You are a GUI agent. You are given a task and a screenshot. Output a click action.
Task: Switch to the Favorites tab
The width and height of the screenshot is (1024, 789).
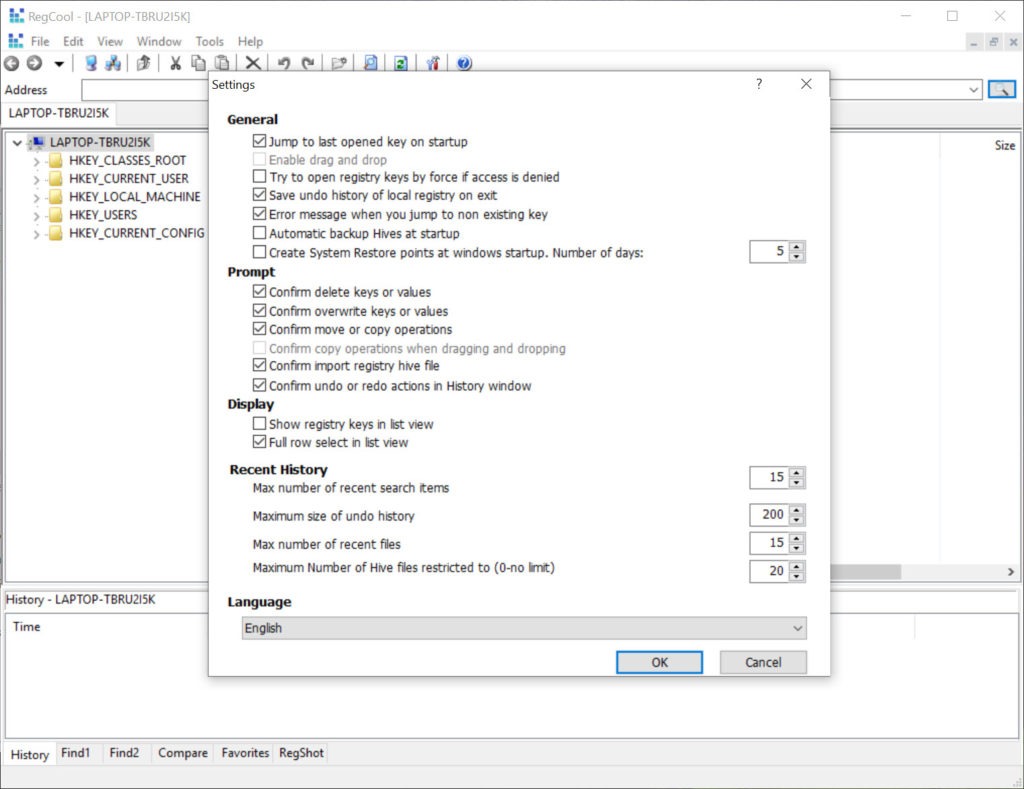coord(245,753)
